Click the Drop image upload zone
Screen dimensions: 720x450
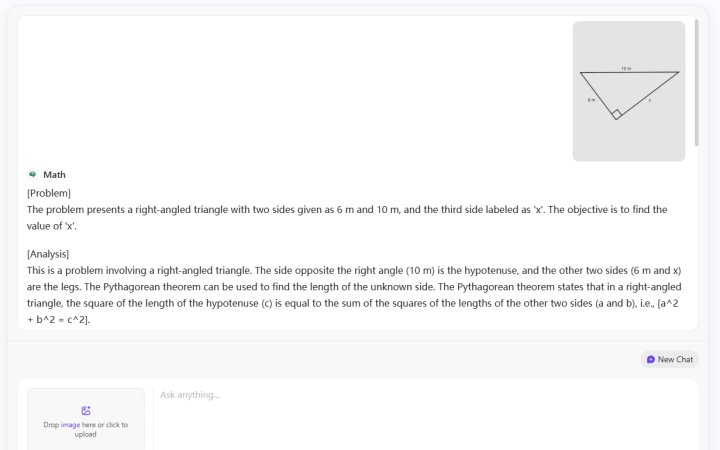click(86, 419)
